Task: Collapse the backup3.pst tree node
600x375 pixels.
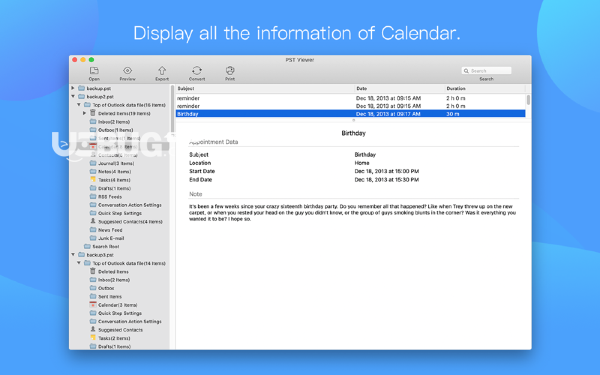Action: (x=73, y=254)
